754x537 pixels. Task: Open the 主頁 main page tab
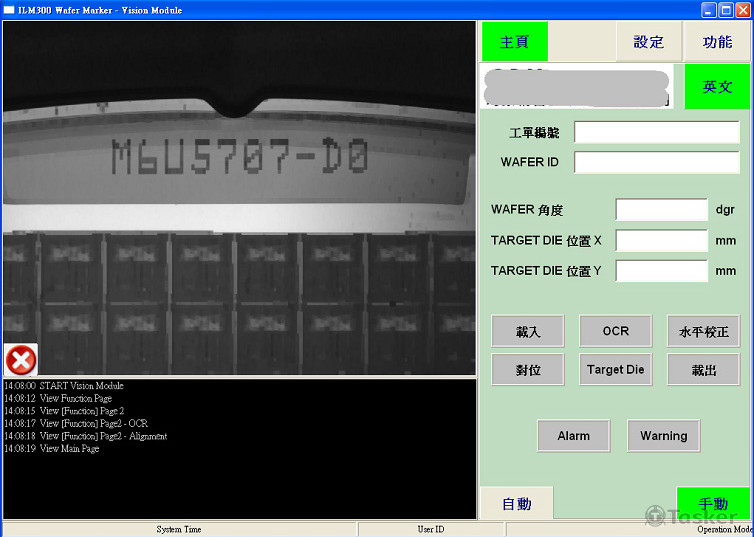(x=514, y=42)
